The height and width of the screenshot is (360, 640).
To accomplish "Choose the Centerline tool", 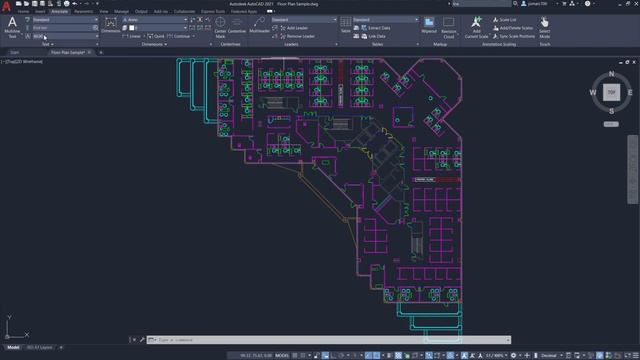I will click(237, 25).
